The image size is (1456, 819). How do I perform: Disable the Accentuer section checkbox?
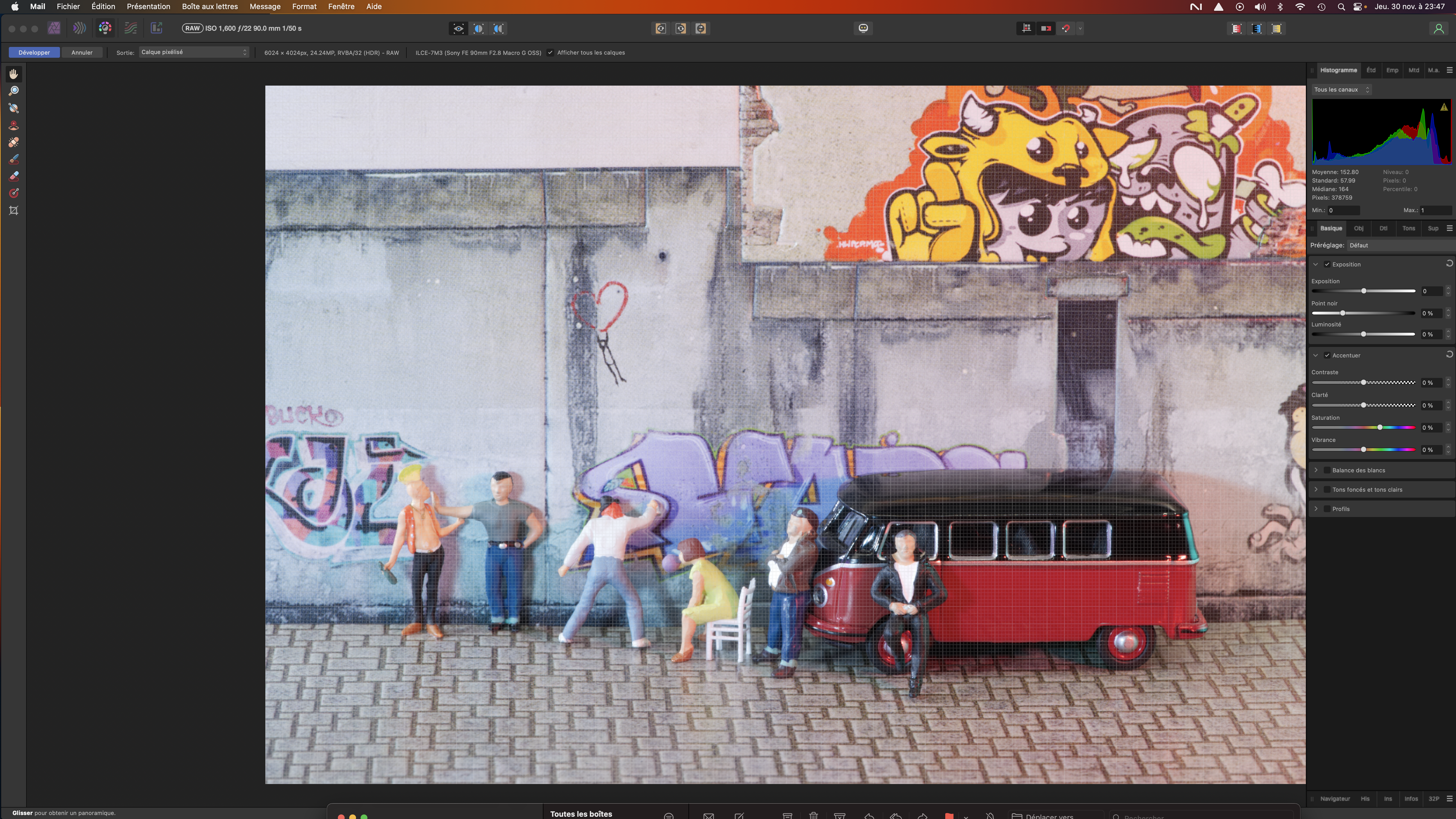1327,355
